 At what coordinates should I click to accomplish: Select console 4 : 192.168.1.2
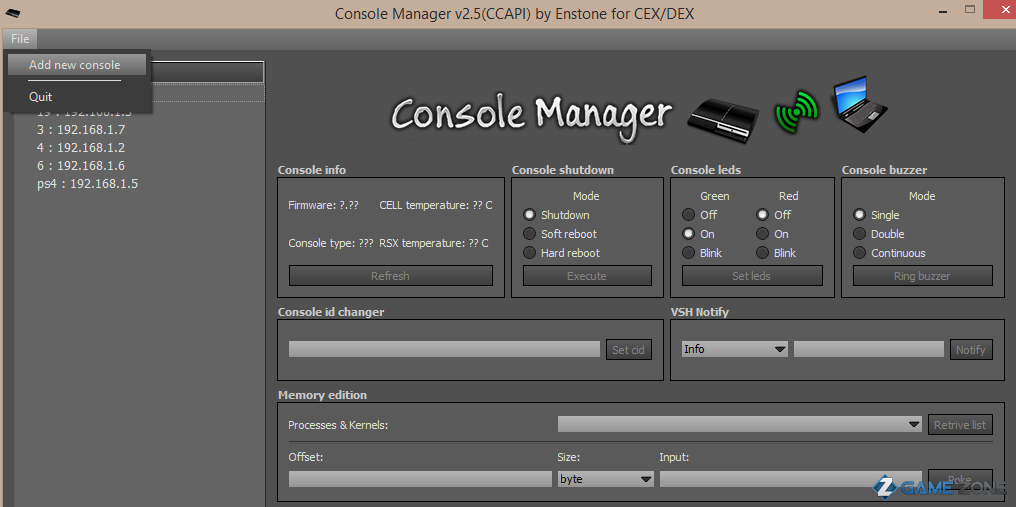pyautogui.click(x=81, y=147)
